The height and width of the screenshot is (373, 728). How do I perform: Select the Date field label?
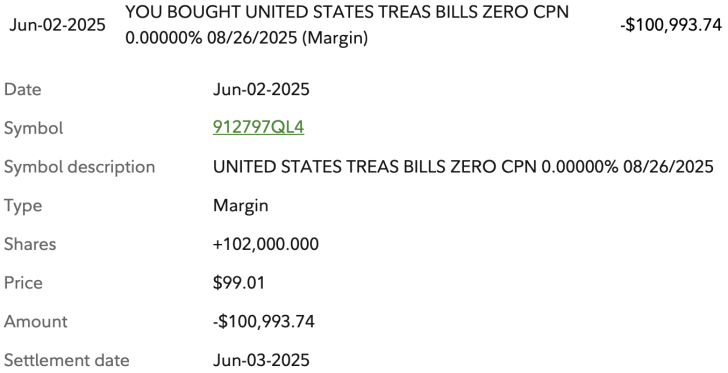tap(23, 89)
